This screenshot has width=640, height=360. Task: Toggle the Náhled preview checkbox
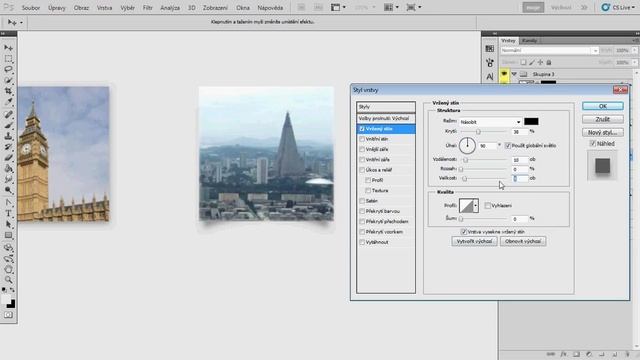pos(593,144)
